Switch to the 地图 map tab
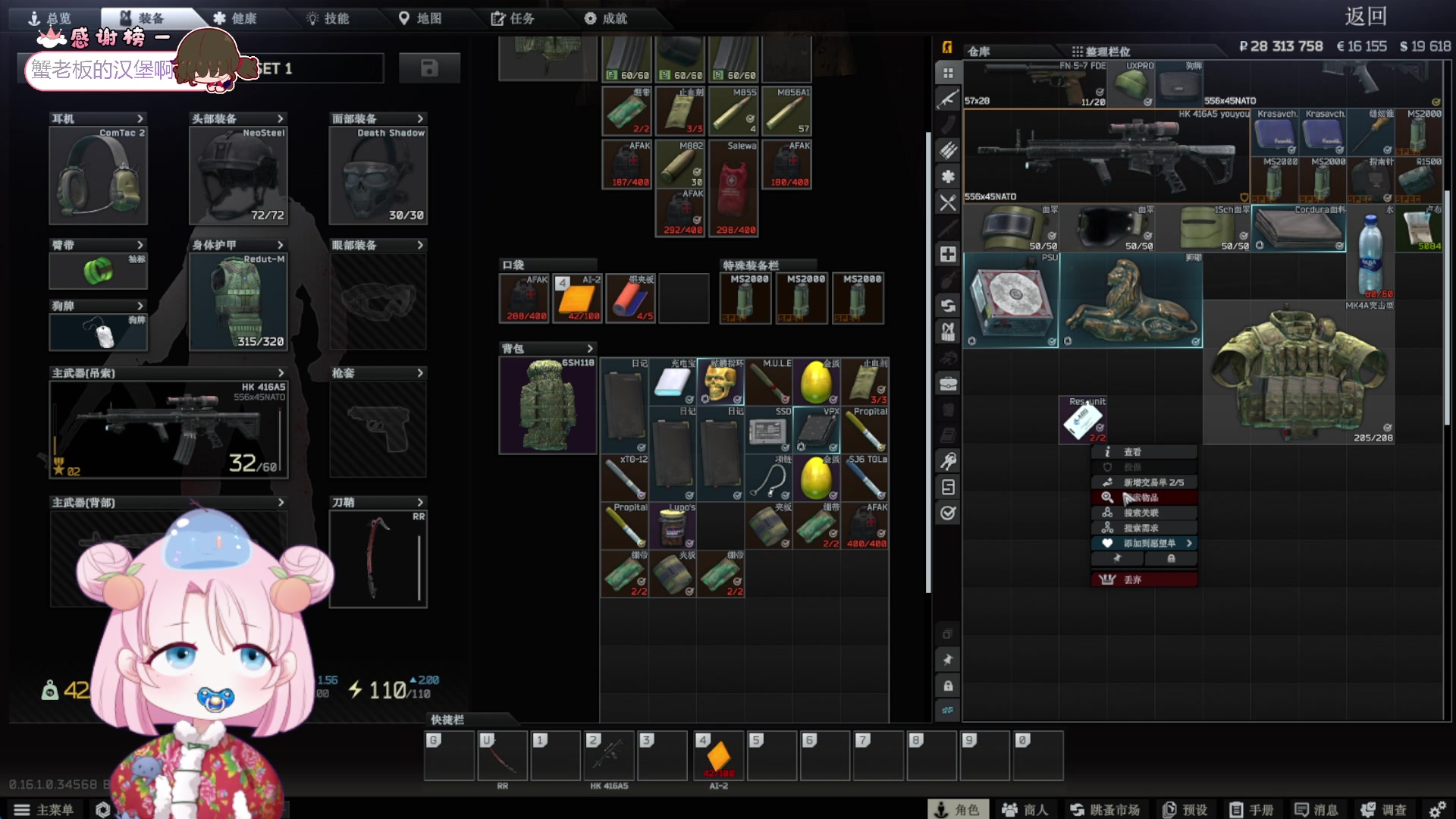This screenshot has width=1456, height=819. (420, 18)
